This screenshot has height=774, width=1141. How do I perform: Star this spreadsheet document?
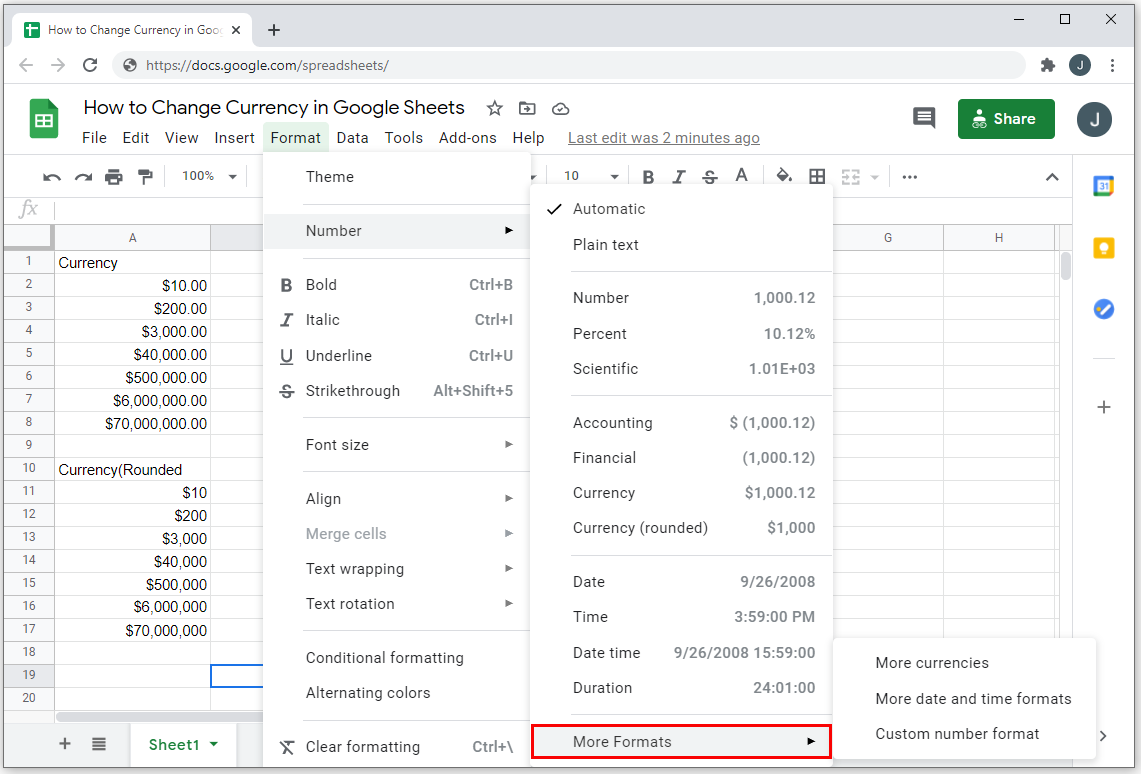495,108
